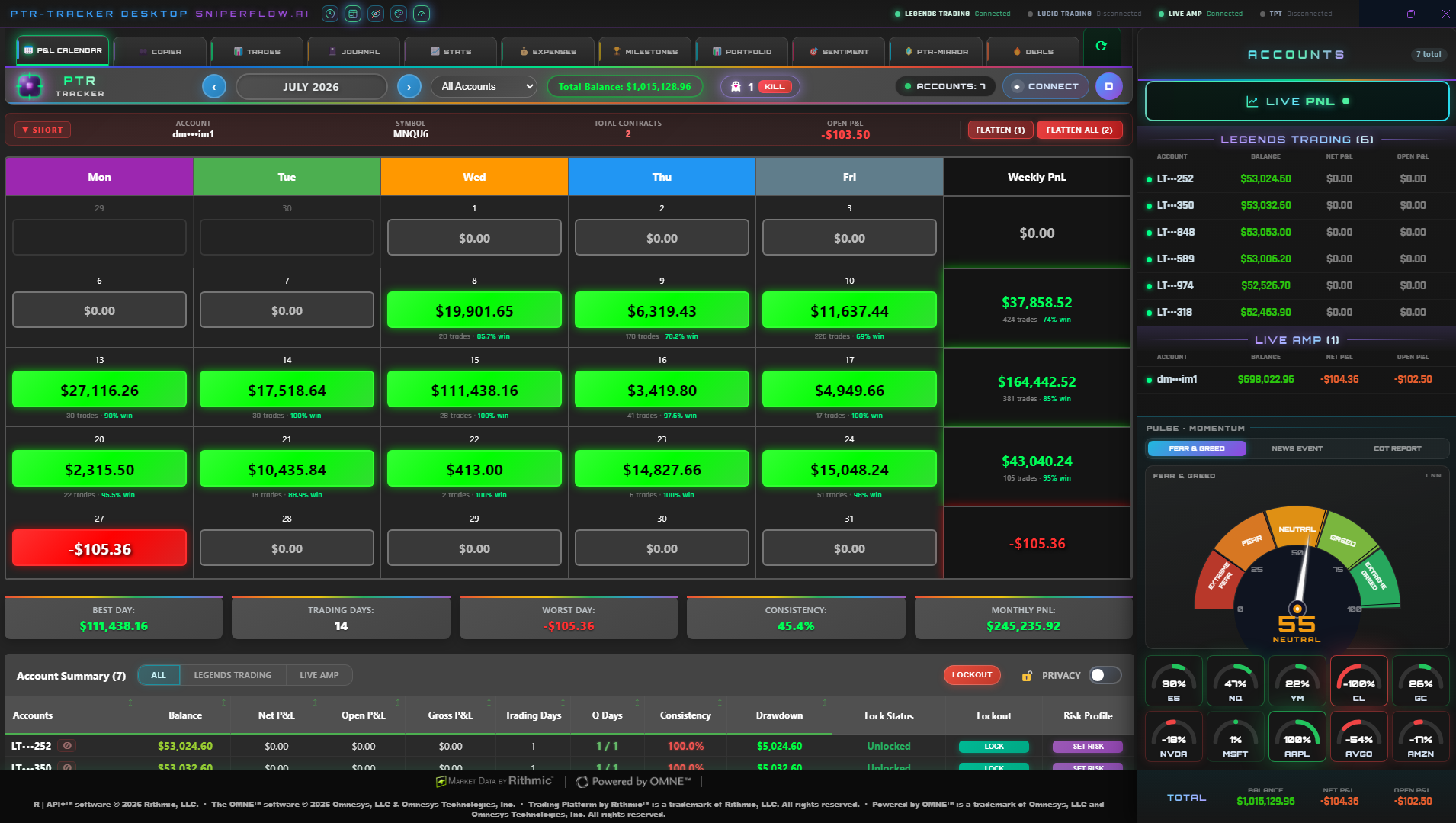The height and width of the screenshot is (823, 1456).
Task: Click Flatten (1) for the short position
Action: coord(1000,130)
